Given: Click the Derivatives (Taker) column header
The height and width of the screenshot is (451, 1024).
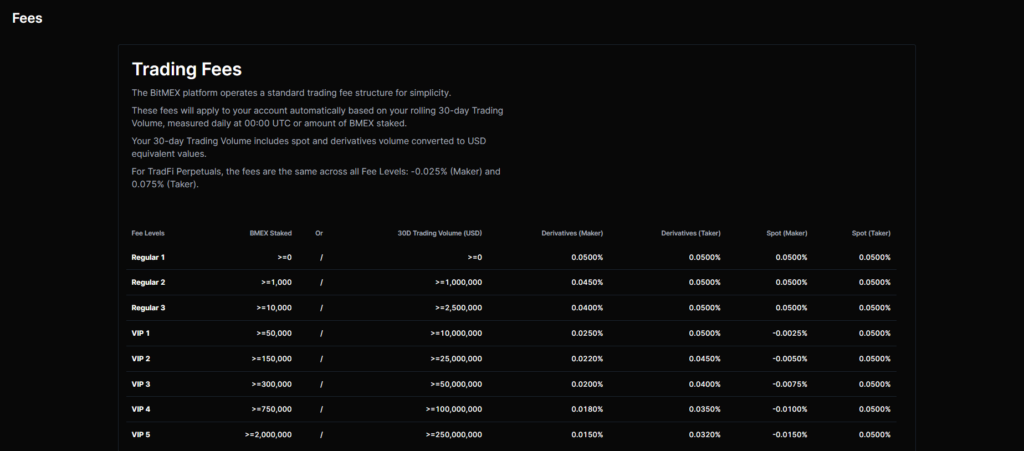Looking at the screenshot, I should coord(690,233).
